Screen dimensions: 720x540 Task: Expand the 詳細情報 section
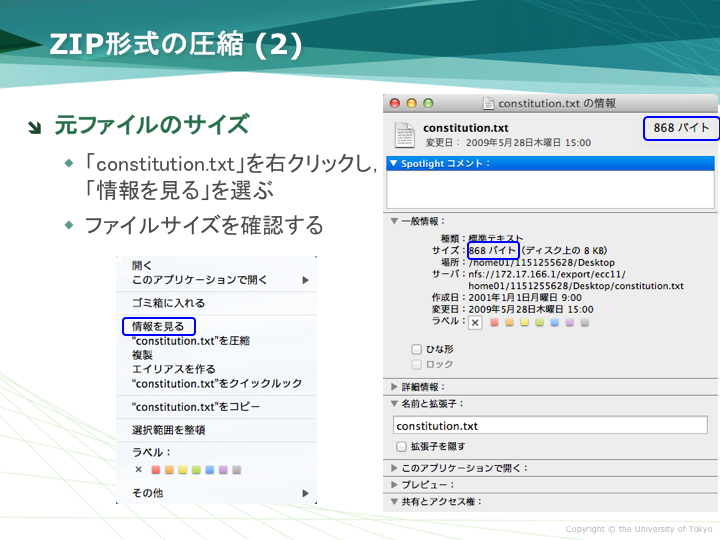click(x=394, y=387)
